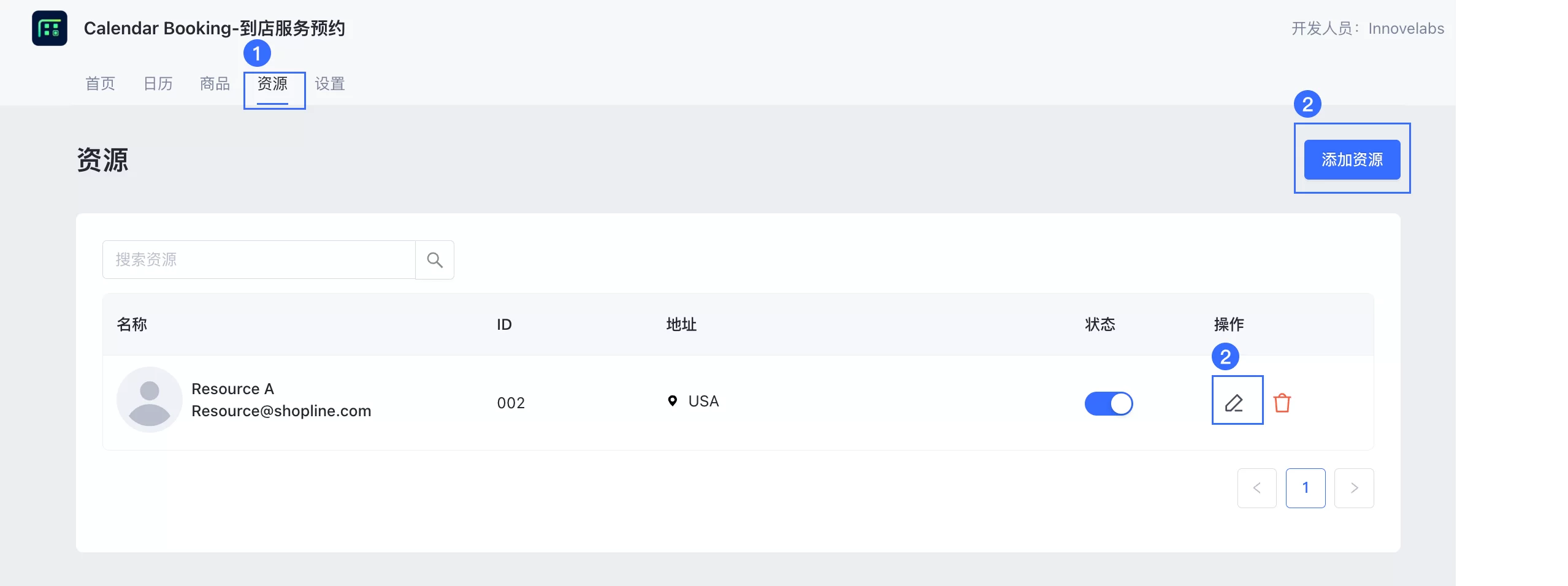This screenshot has height=586, width=1568.
Task: Open the 设置 tab
Action: [330, 83]
